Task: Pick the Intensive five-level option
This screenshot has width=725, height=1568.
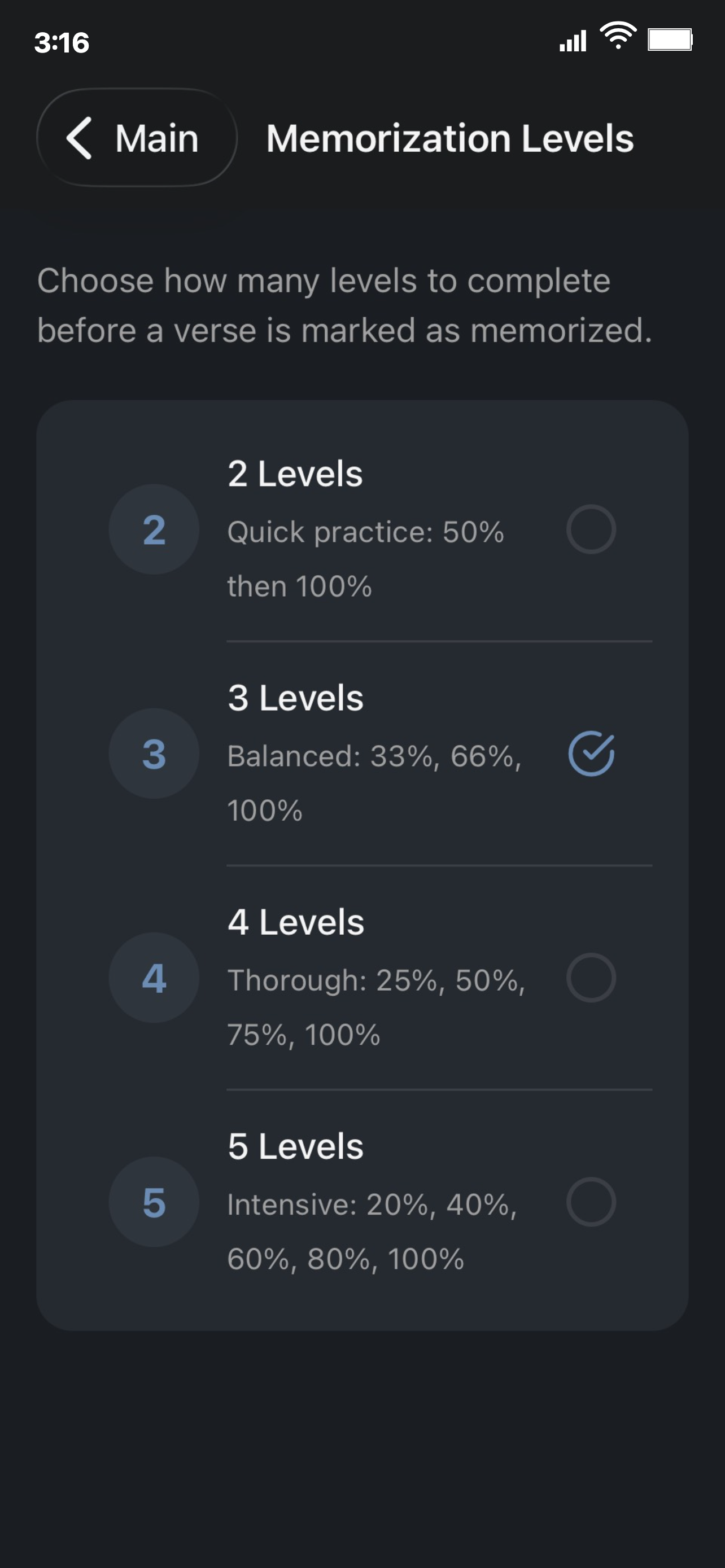Action: 365,1202
